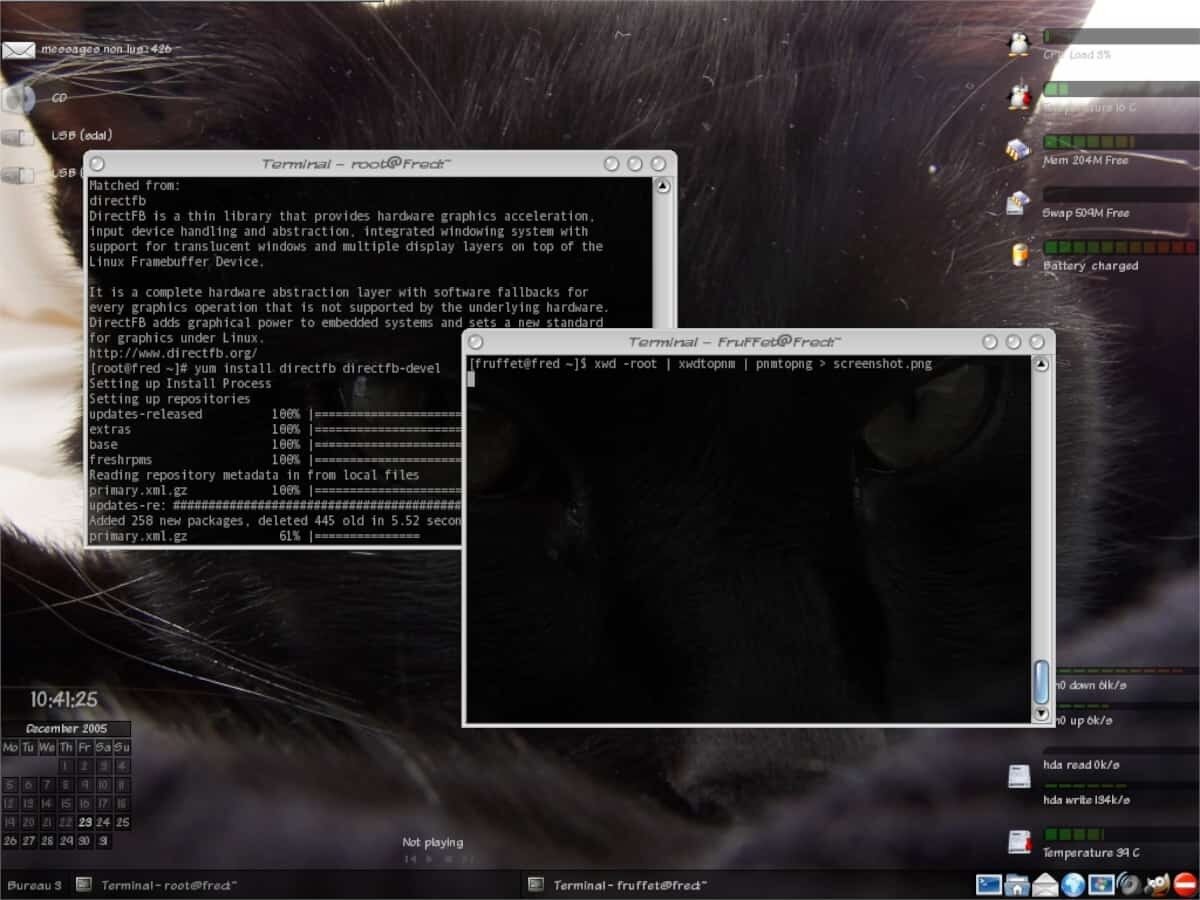
Task: Click the Not playing media display
Action: (x=433, y=841)
